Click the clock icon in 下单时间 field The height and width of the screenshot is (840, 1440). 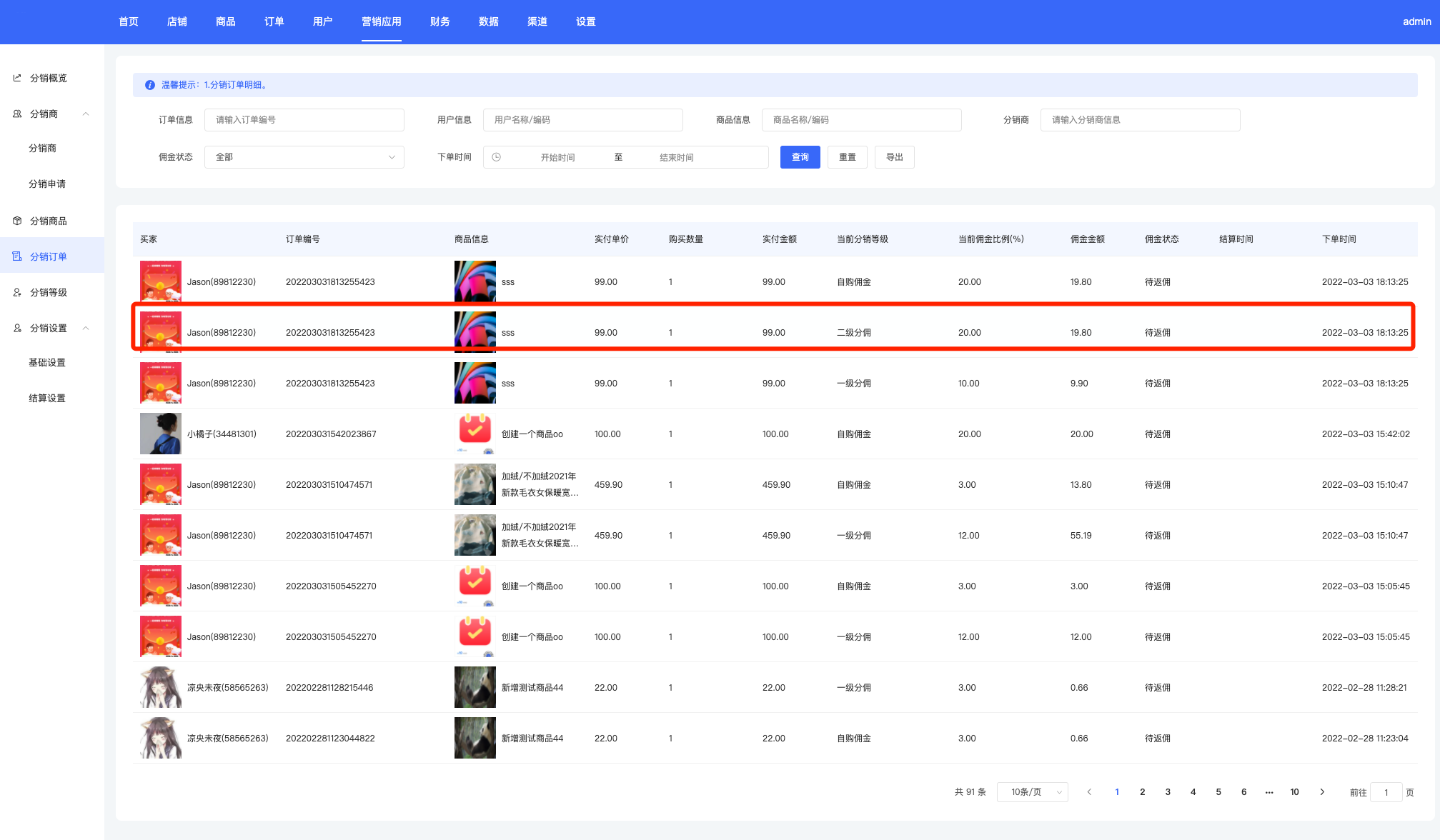[x=496, y=157]
